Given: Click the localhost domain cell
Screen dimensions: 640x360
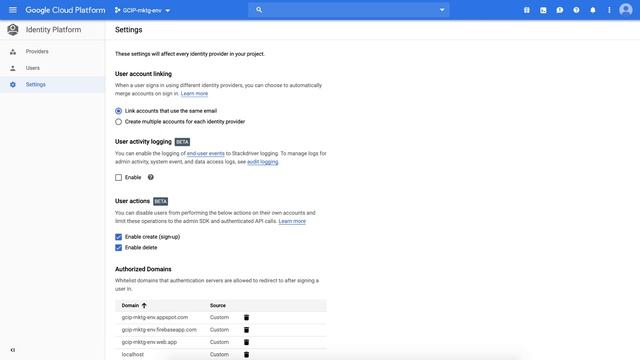Looking at the screenshot, I should click(133, 354).
